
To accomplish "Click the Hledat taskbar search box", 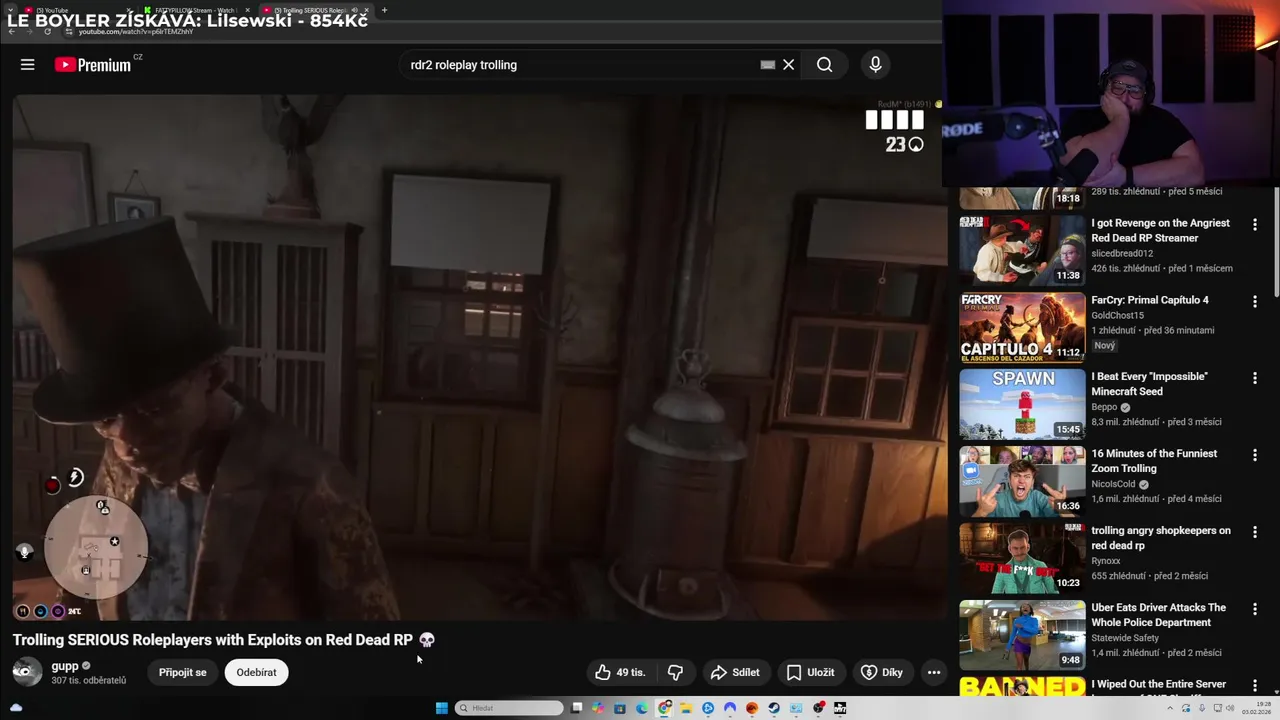I will 509,708.
